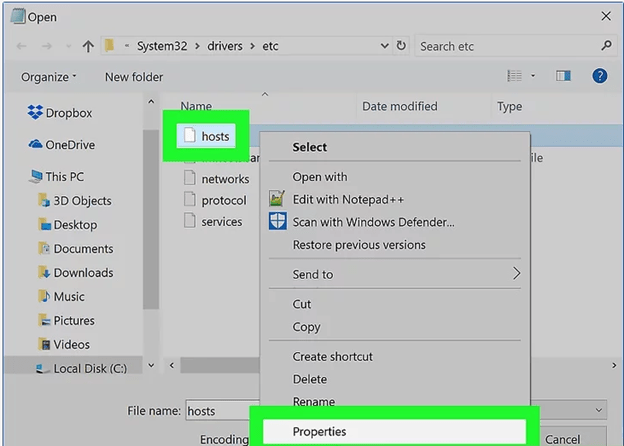This screenshot has width=624, height=446.
Task: Select System32 in the address path
Action: pyautogui.click(x=162, y=46)
